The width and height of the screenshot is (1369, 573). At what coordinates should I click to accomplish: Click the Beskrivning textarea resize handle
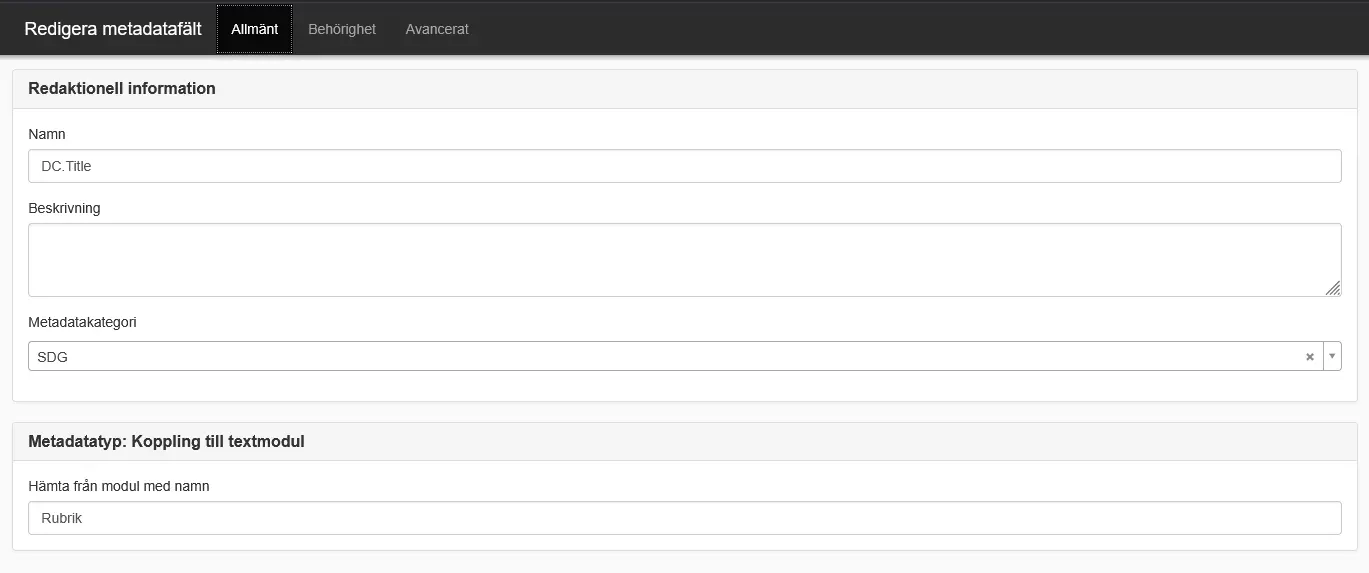click(1333, 289)
